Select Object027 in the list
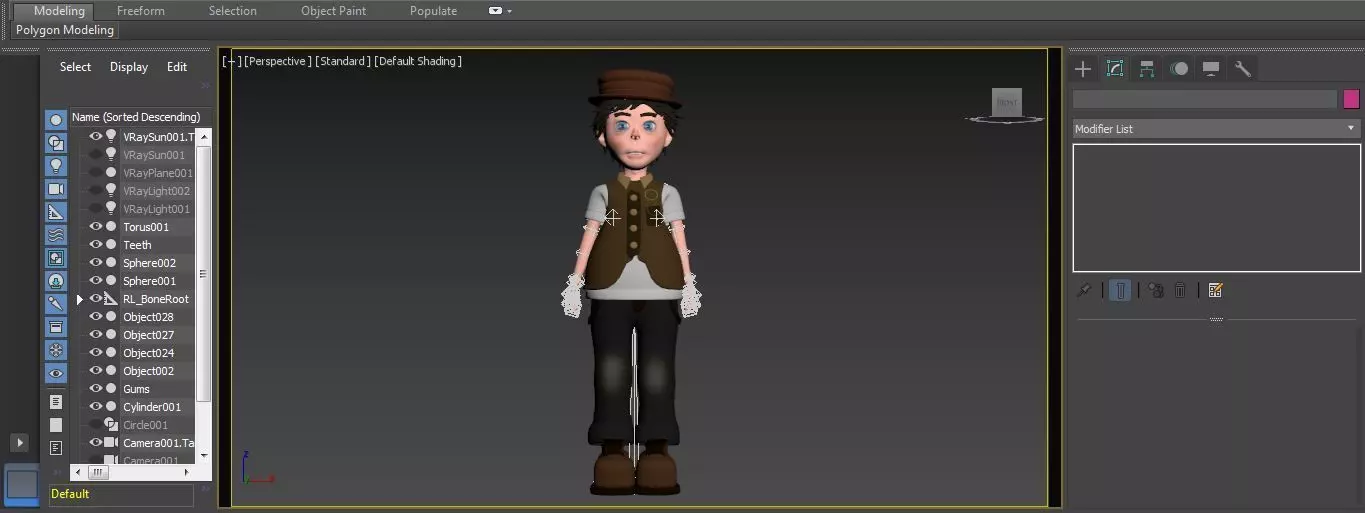The width and height of the screenshot is (1365, 513). pyautogui.click(x=148, y=335)
